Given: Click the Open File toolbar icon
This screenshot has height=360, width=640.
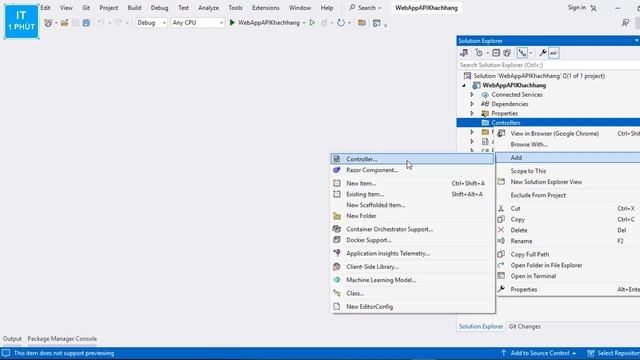Looking at the screenshot, I should tap(64, 23).
